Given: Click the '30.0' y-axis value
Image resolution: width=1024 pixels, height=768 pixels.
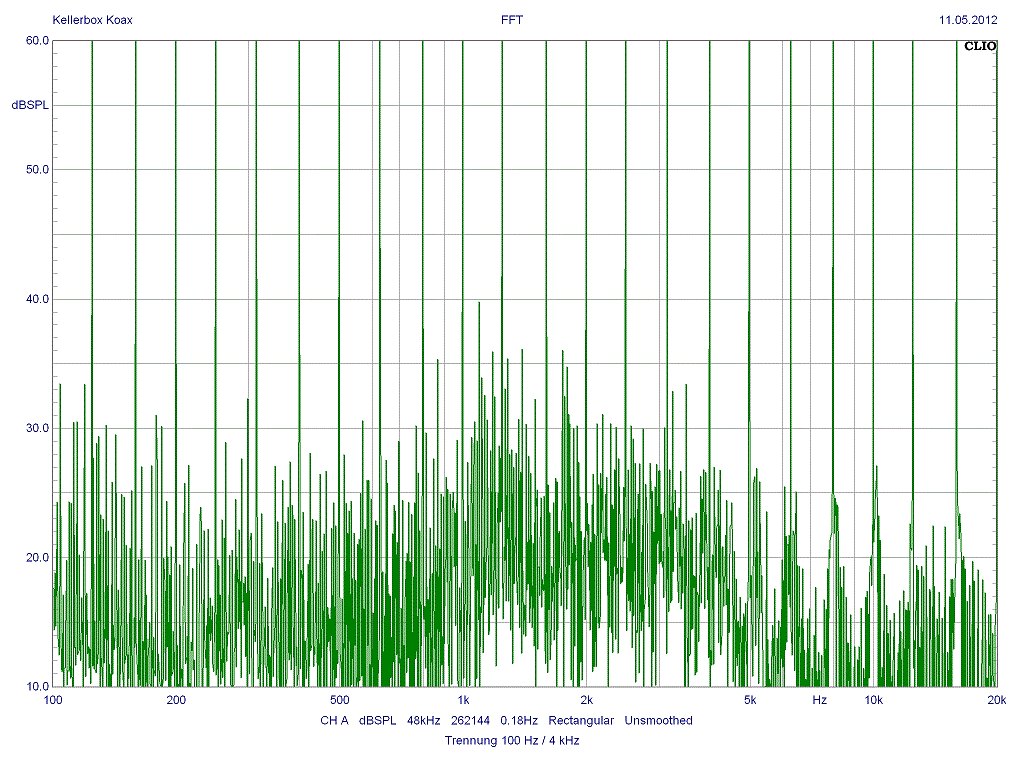Looking at the screenshot, I should (37, 428).
